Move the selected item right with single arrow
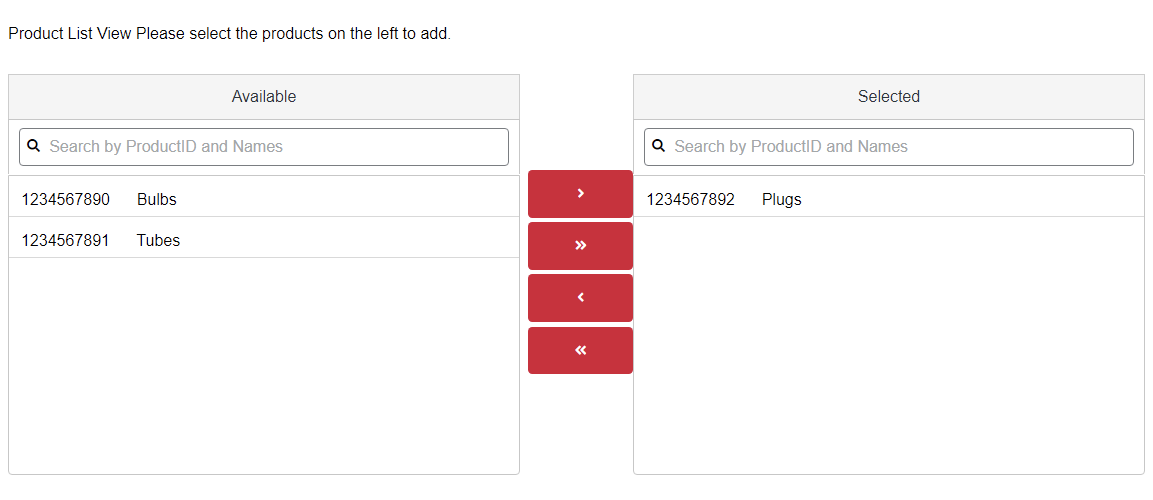The image size is (1153, 500). pyautogui.click(x=580, y=193)
